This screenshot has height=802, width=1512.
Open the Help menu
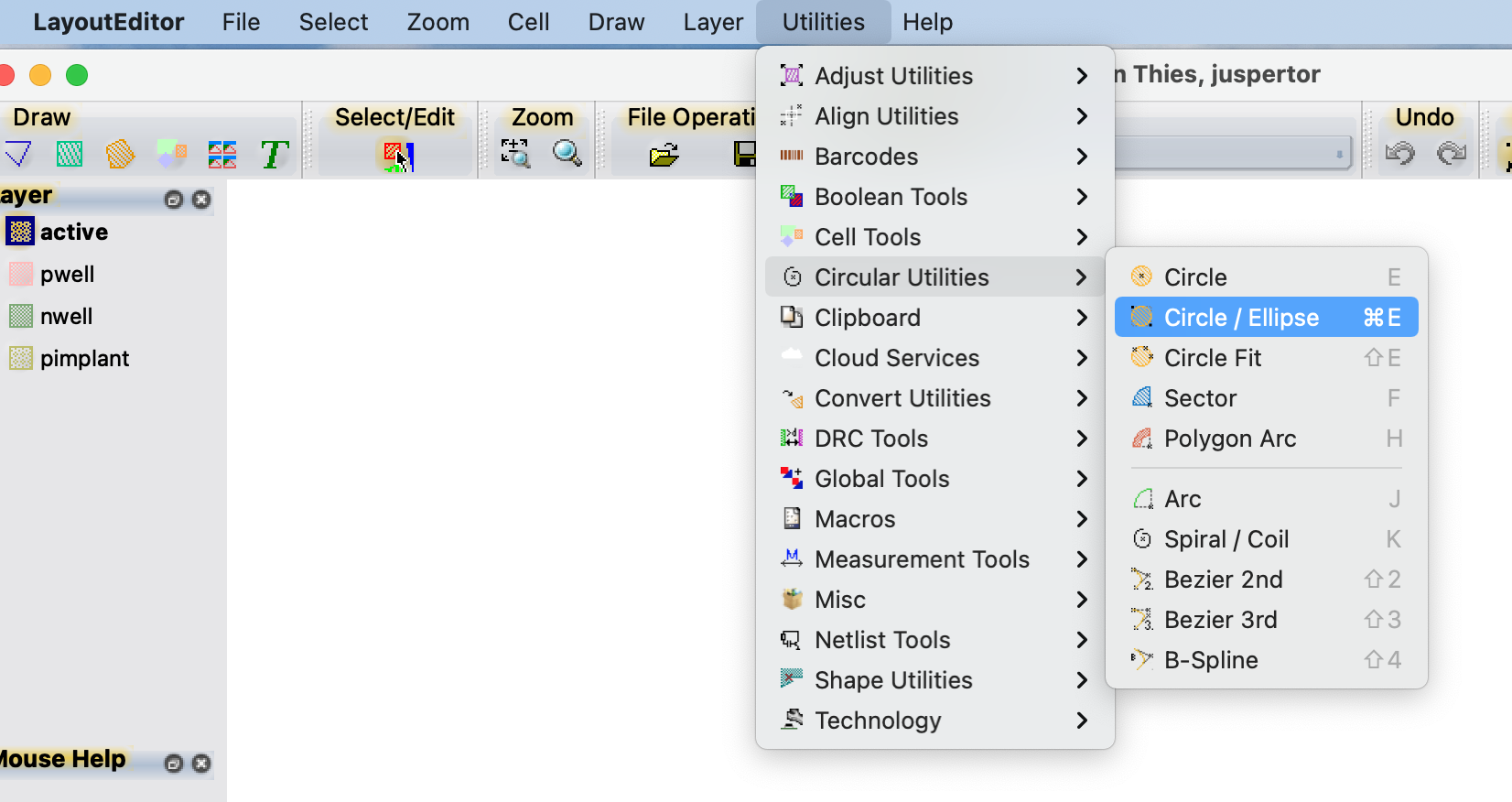point(927,22)
